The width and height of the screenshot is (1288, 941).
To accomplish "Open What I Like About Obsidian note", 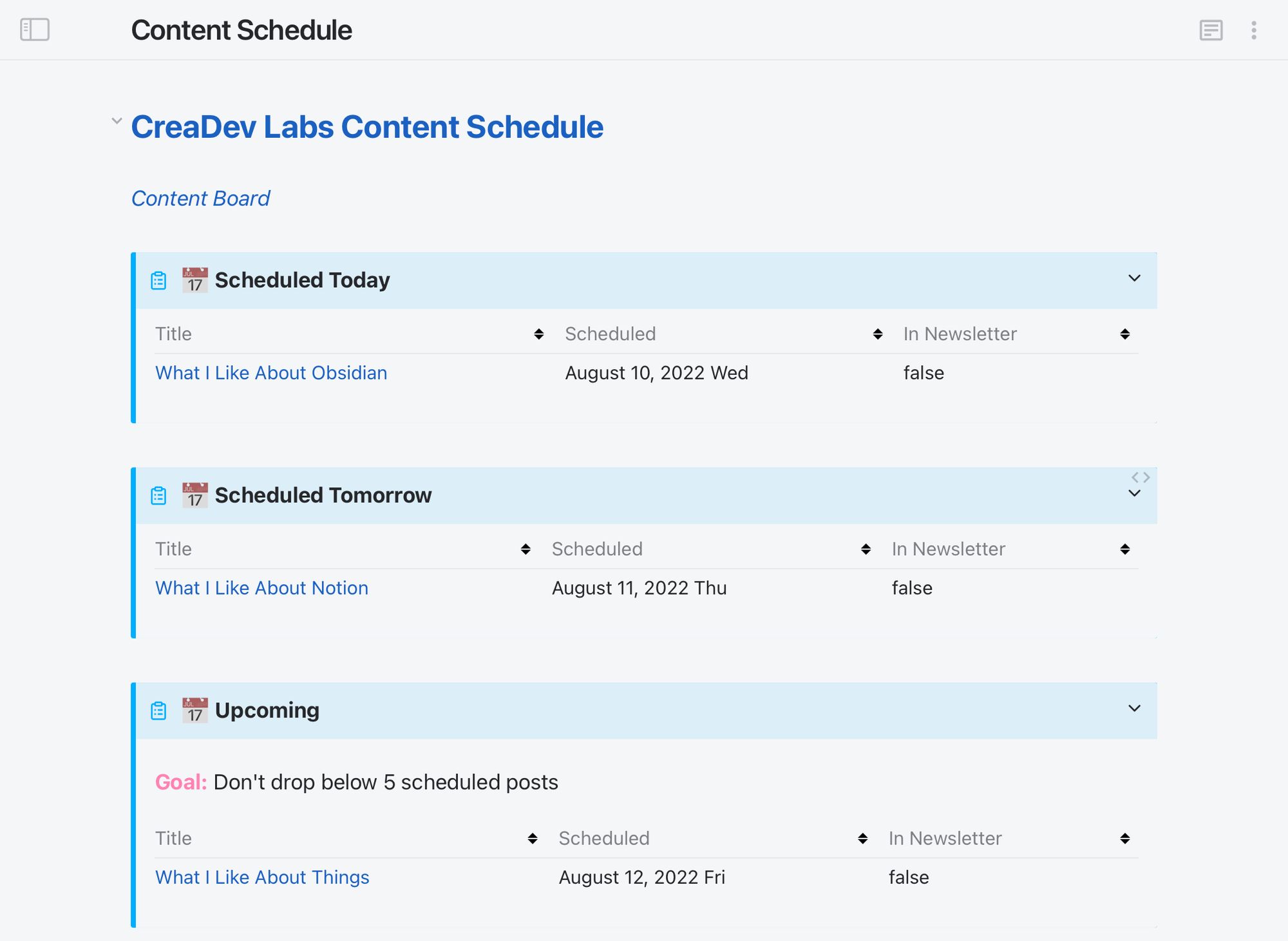I will 271,373.
